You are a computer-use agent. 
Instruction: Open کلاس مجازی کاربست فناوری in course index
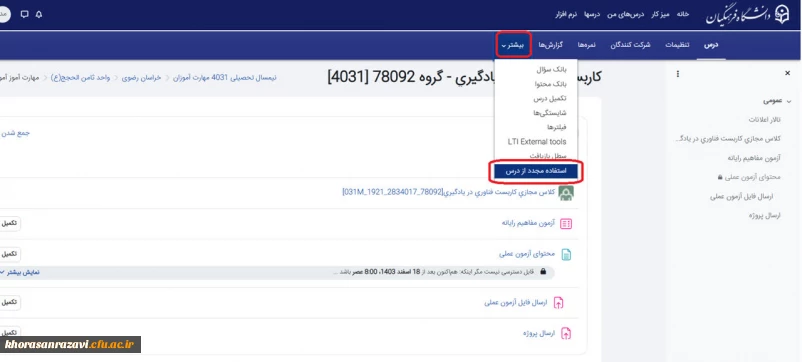728,139
